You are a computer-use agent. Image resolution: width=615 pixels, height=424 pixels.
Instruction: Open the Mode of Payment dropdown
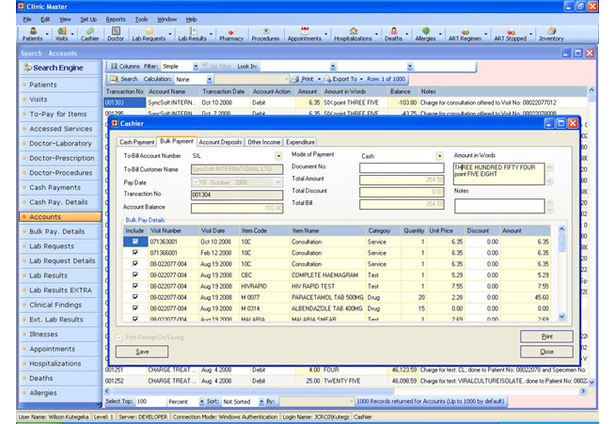[x=440, y=156]
